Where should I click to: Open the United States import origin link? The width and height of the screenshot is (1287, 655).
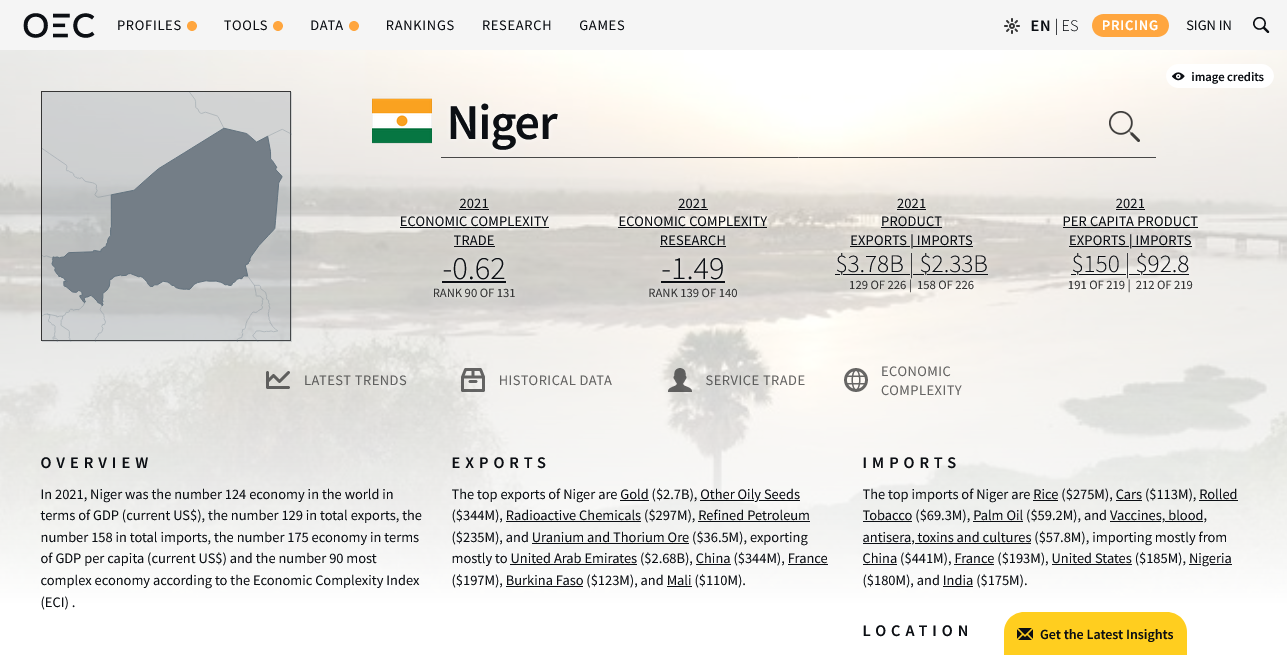pos(1092,558)
